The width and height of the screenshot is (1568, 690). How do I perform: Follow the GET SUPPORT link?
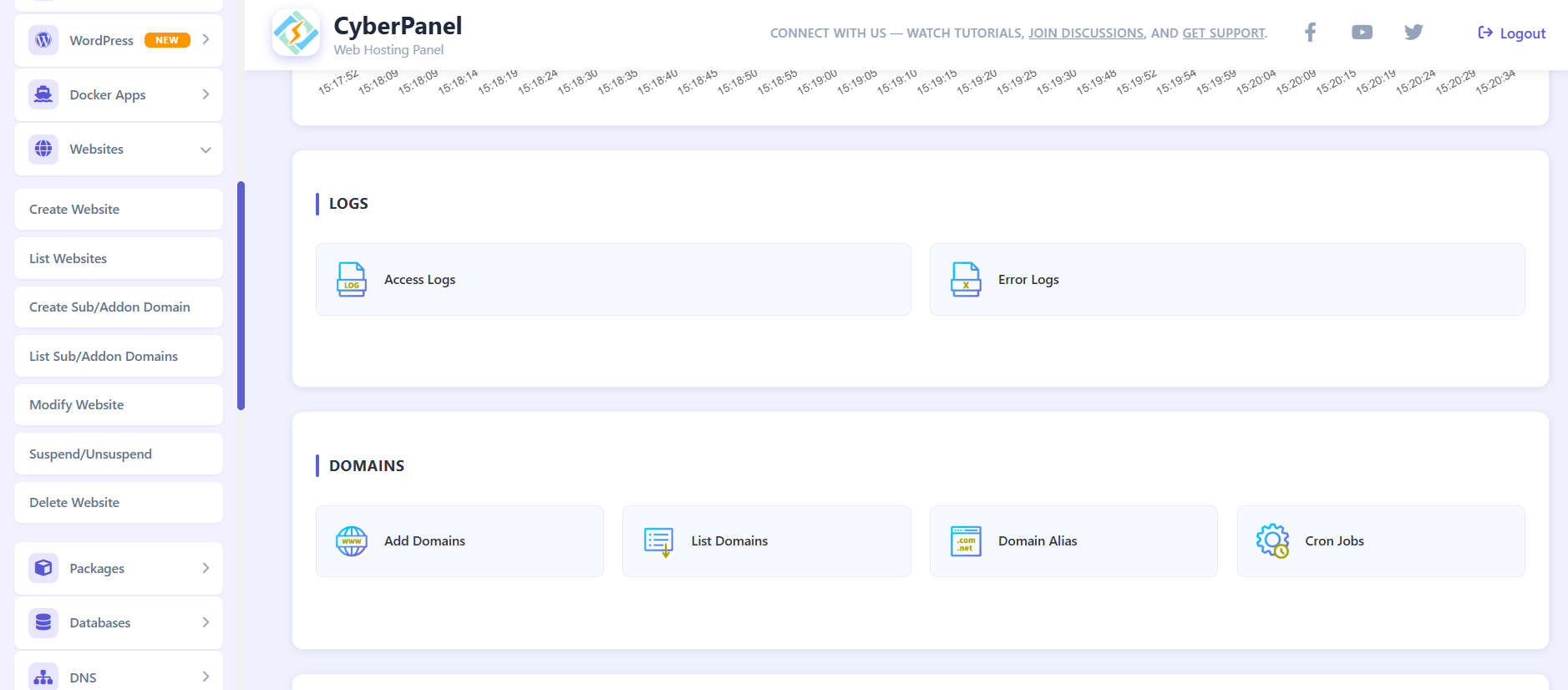1224,33
